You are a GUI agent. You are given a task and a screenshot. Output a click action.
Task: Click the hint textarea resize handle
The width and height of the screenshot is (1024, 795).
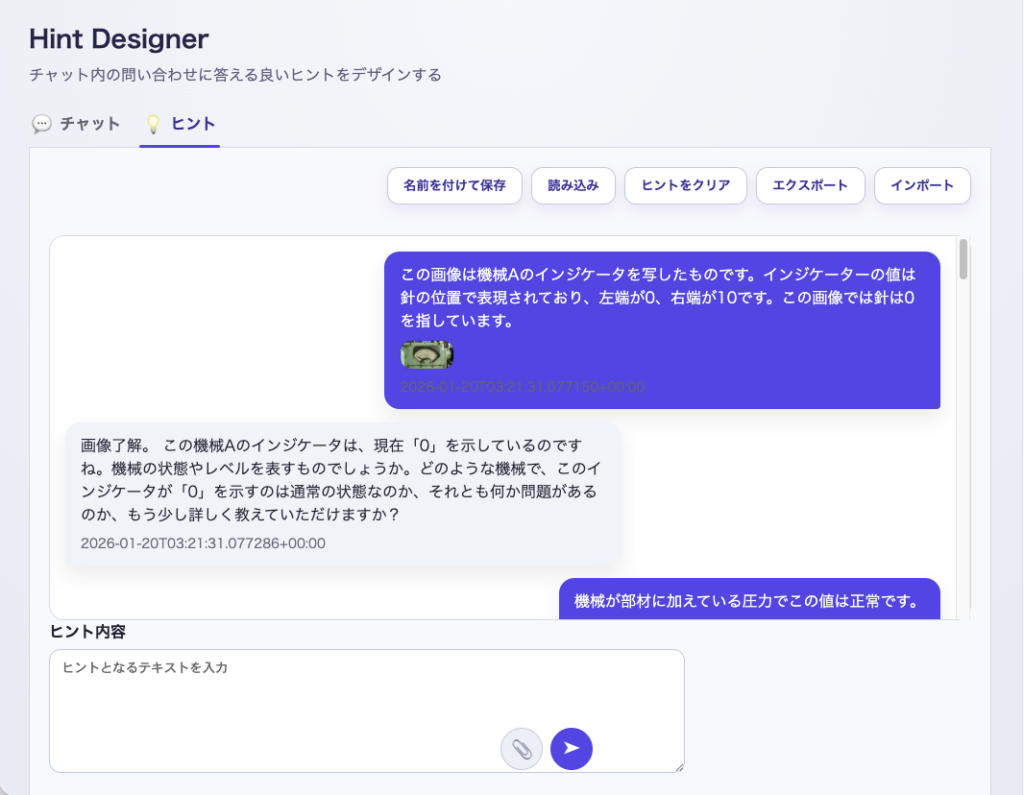678,766
